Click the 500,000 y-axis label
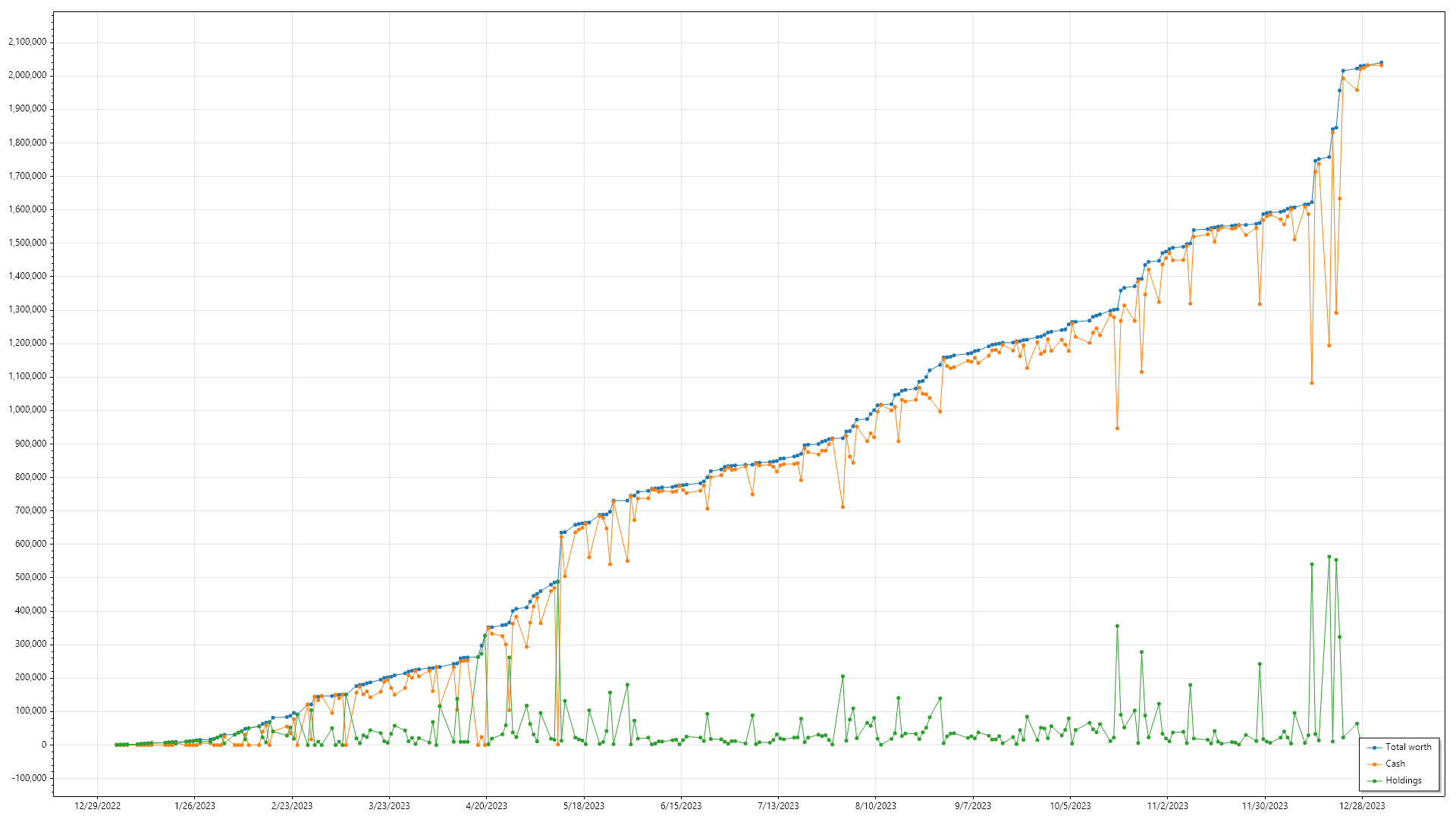Viewport: 1456px width, 819px height. [x=30, y=577]
